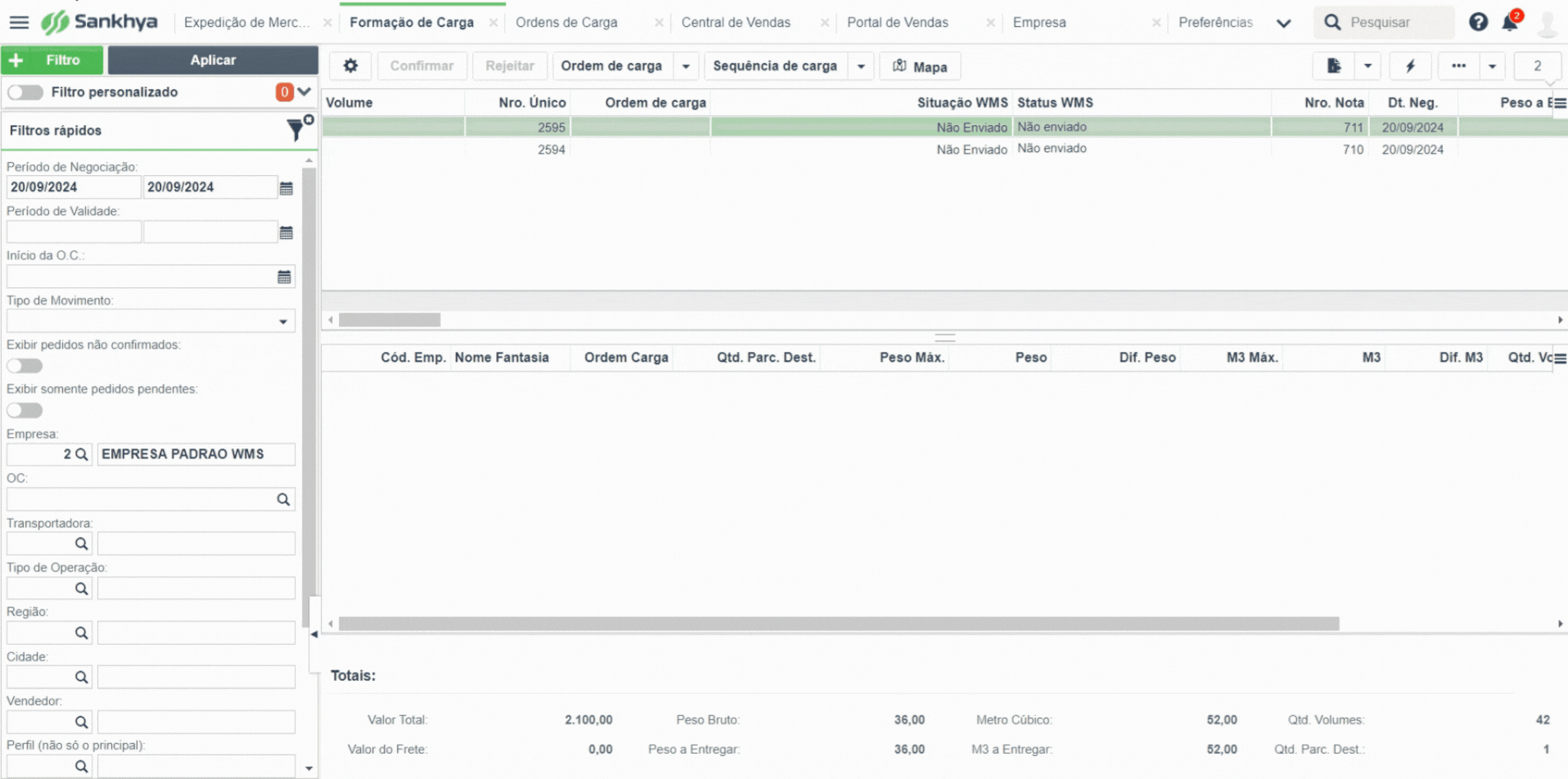This screenshot has height=779, width=1568.
Task: Click the three dots more options button
Action: tap(1458, 65)
